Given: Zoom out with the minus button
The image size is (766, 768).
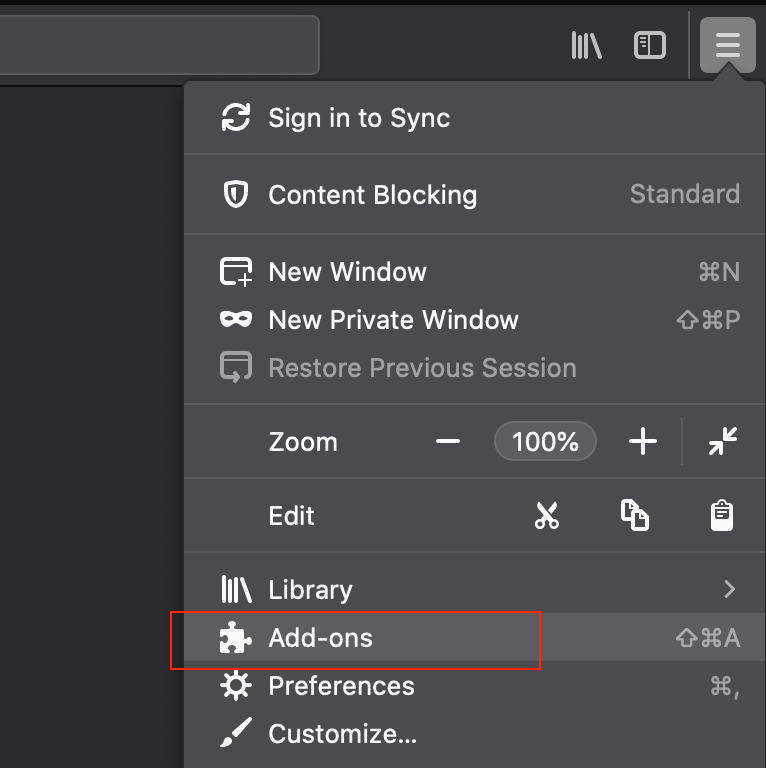Looking at the screenshot, I should coord(448,441).
